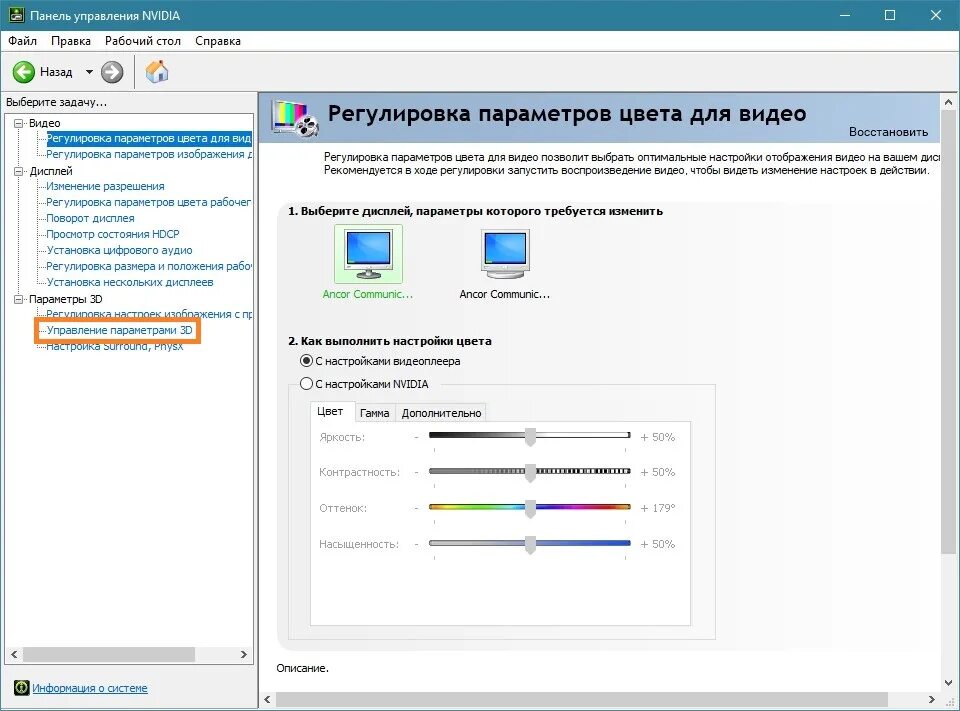Click the right arrow of the task pane scrollbar
Viewport: 960px width, 711px height.
[x=244, y=654]
